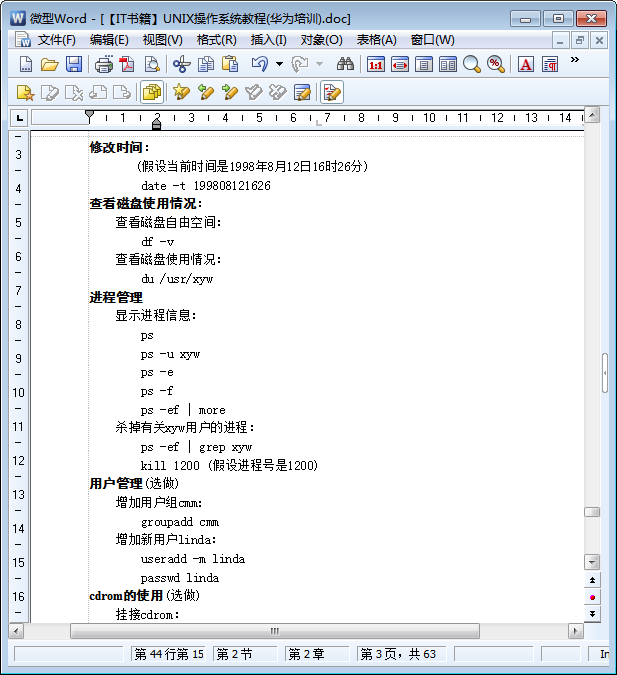
Task: Open the 格式(R) menu
Action: 217,40
